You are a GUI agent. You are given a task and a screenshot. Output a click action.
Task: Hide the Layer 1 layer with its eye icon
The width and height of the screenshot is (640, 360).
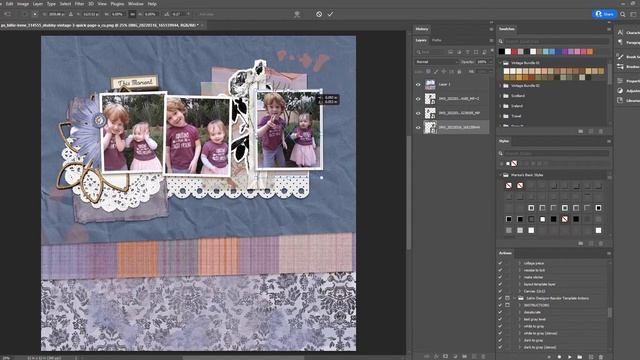coord(418,84)
